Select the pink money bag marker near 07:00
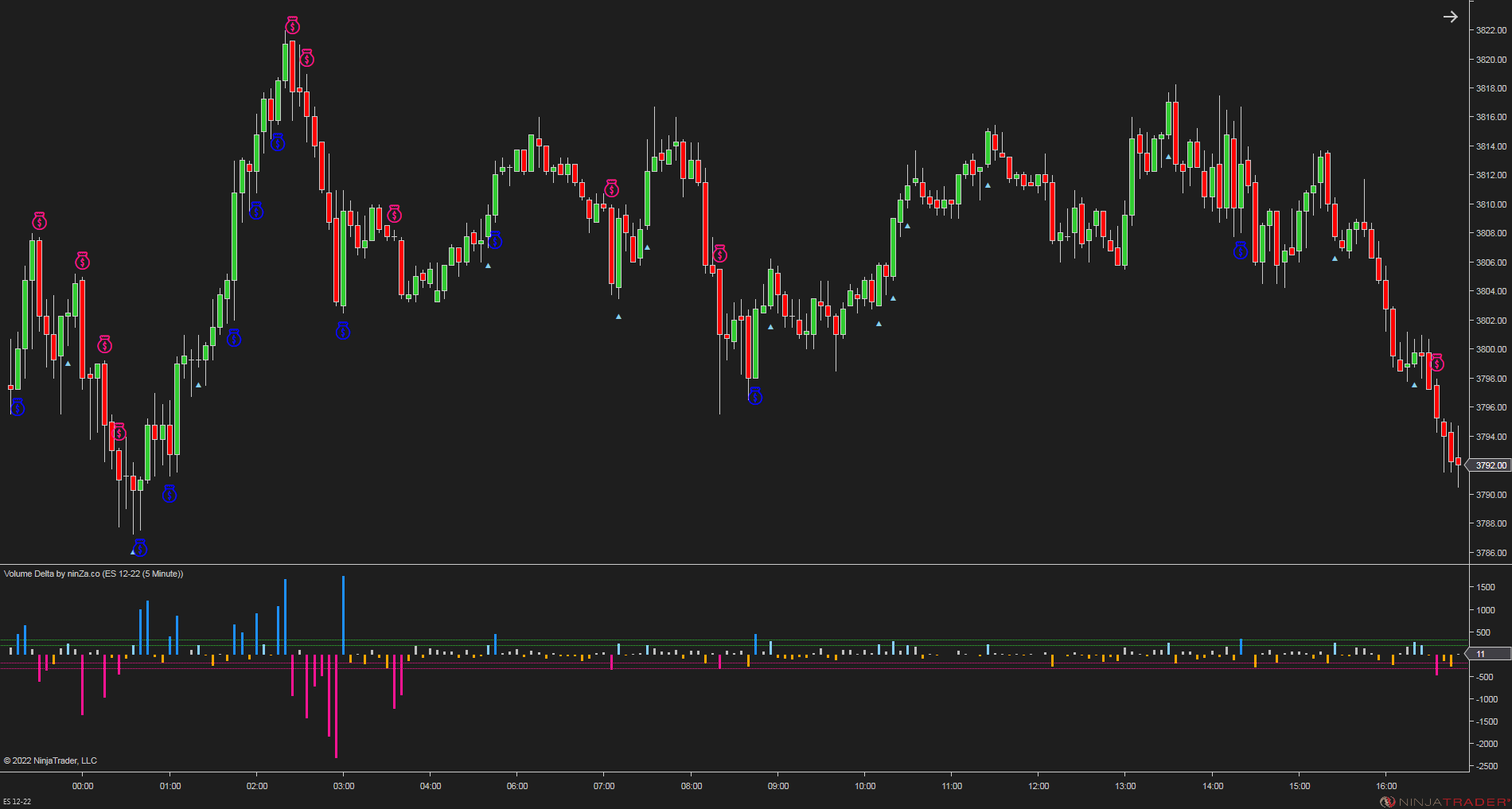Viewport: 1512px width, 809px height. [x=612, y=189]
